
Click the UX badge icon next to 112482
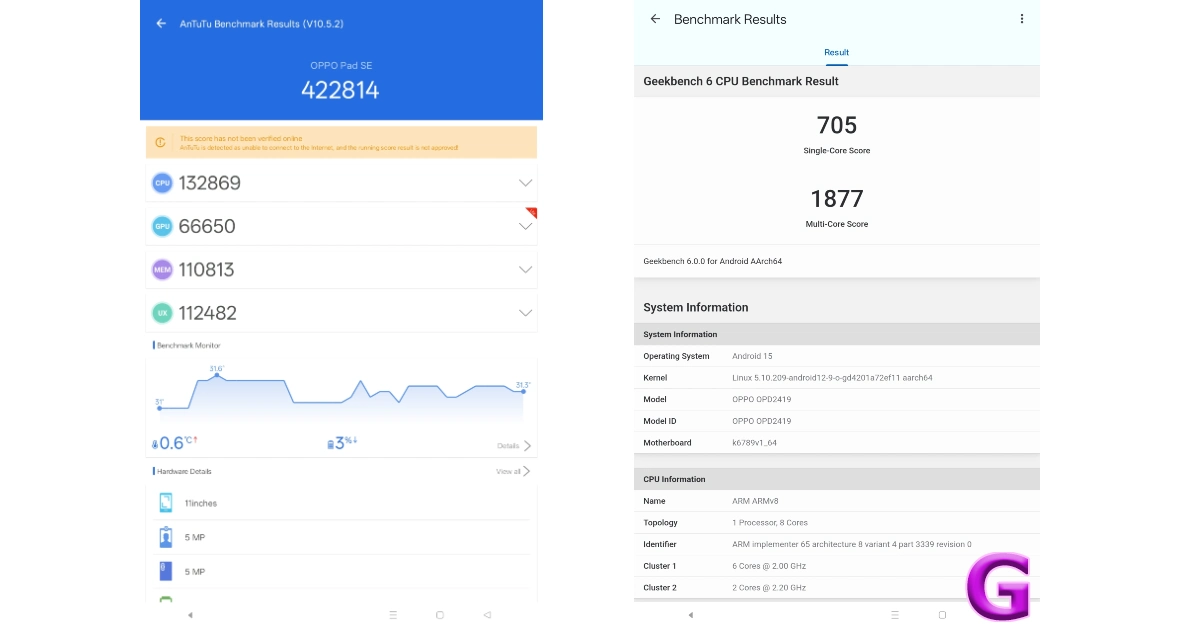pyautogui.click(x=162, y=313)
